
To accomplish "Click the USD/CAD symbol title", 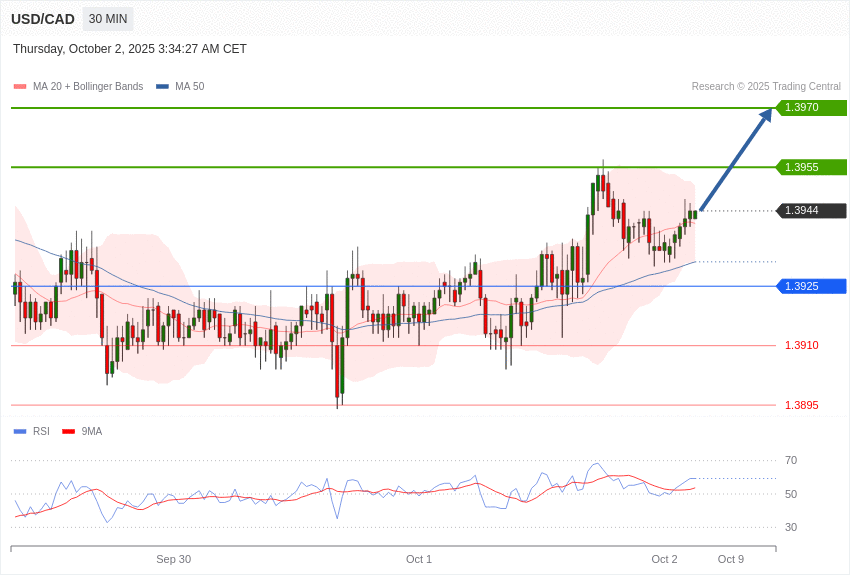I will 43,19.
